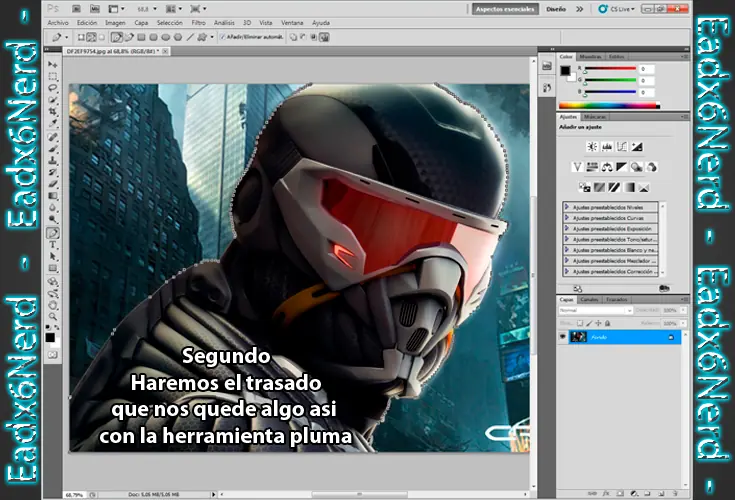Select the Path Selection tool

[52, 256]
